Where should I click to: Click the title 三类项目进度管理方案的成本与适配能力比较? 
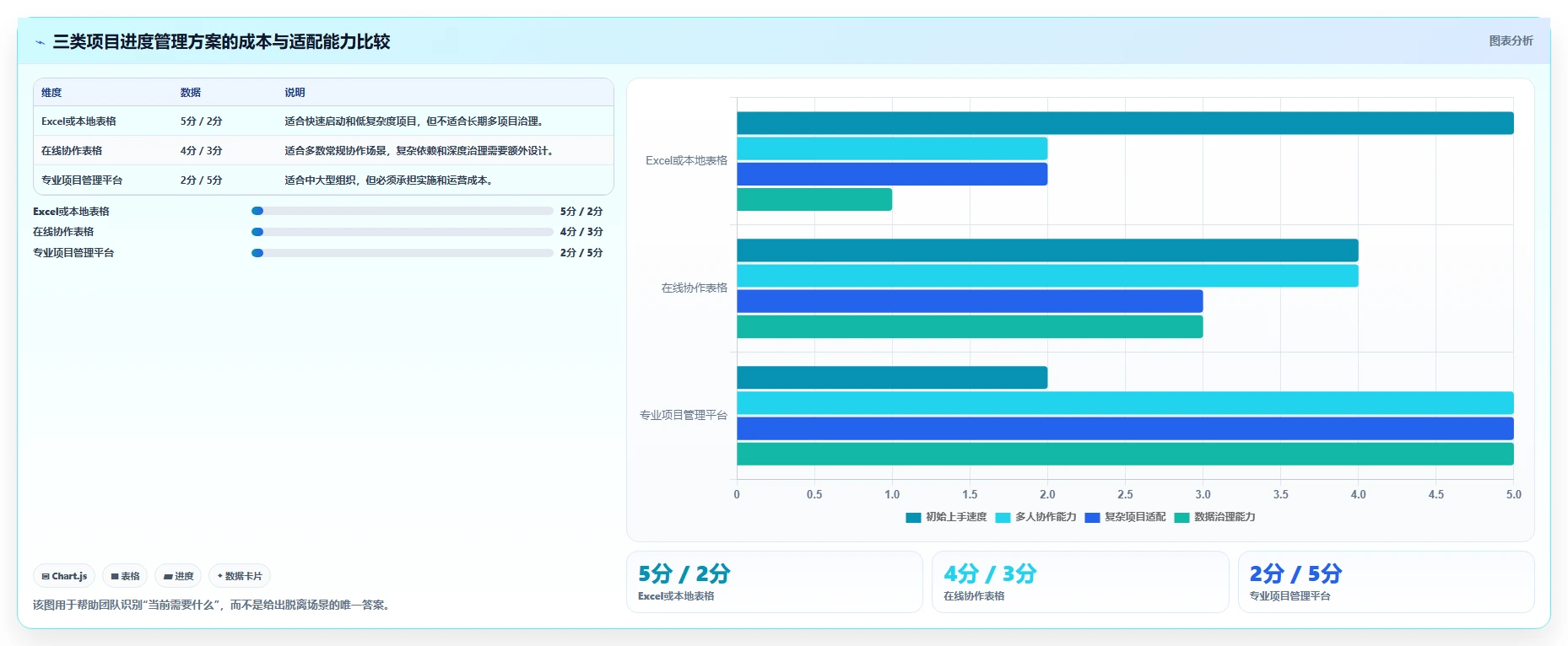click(221, 42)
